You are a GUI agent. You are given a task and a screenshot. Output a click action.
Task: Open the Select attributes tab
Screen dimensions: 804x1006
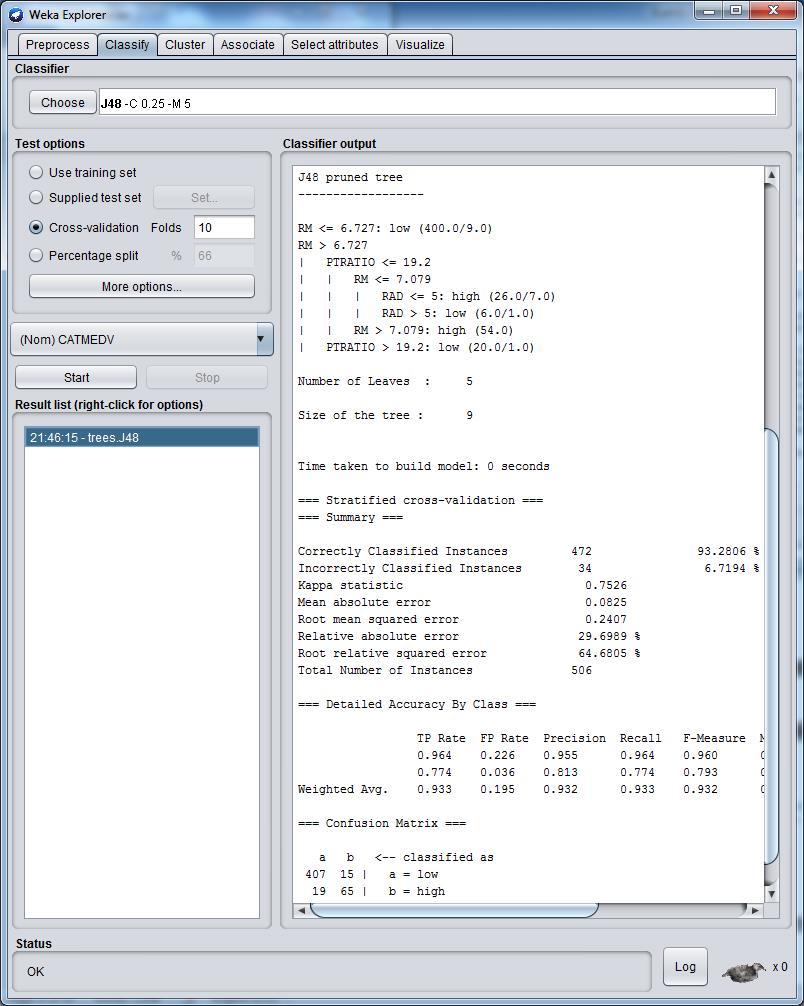pyautogui.click(x=334, y=44)
